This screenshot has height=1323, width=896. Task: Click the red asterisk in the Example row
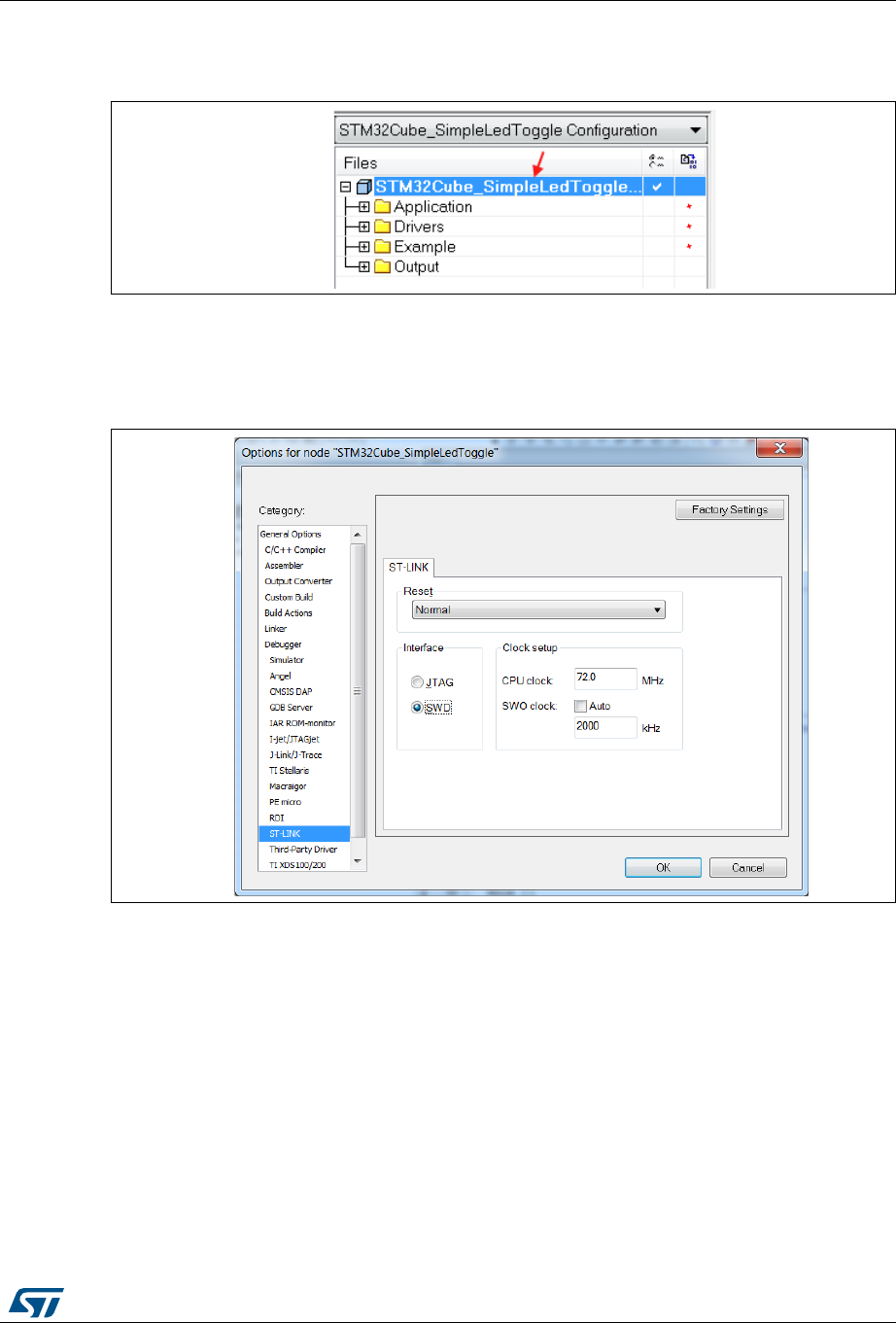pyautogui.click(x=689, y=248)
